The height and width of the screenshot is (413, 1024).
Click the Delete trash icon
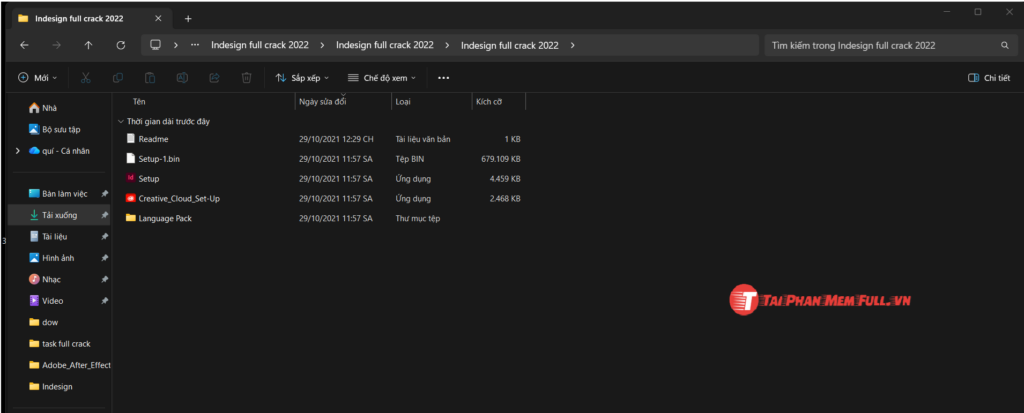246,77
